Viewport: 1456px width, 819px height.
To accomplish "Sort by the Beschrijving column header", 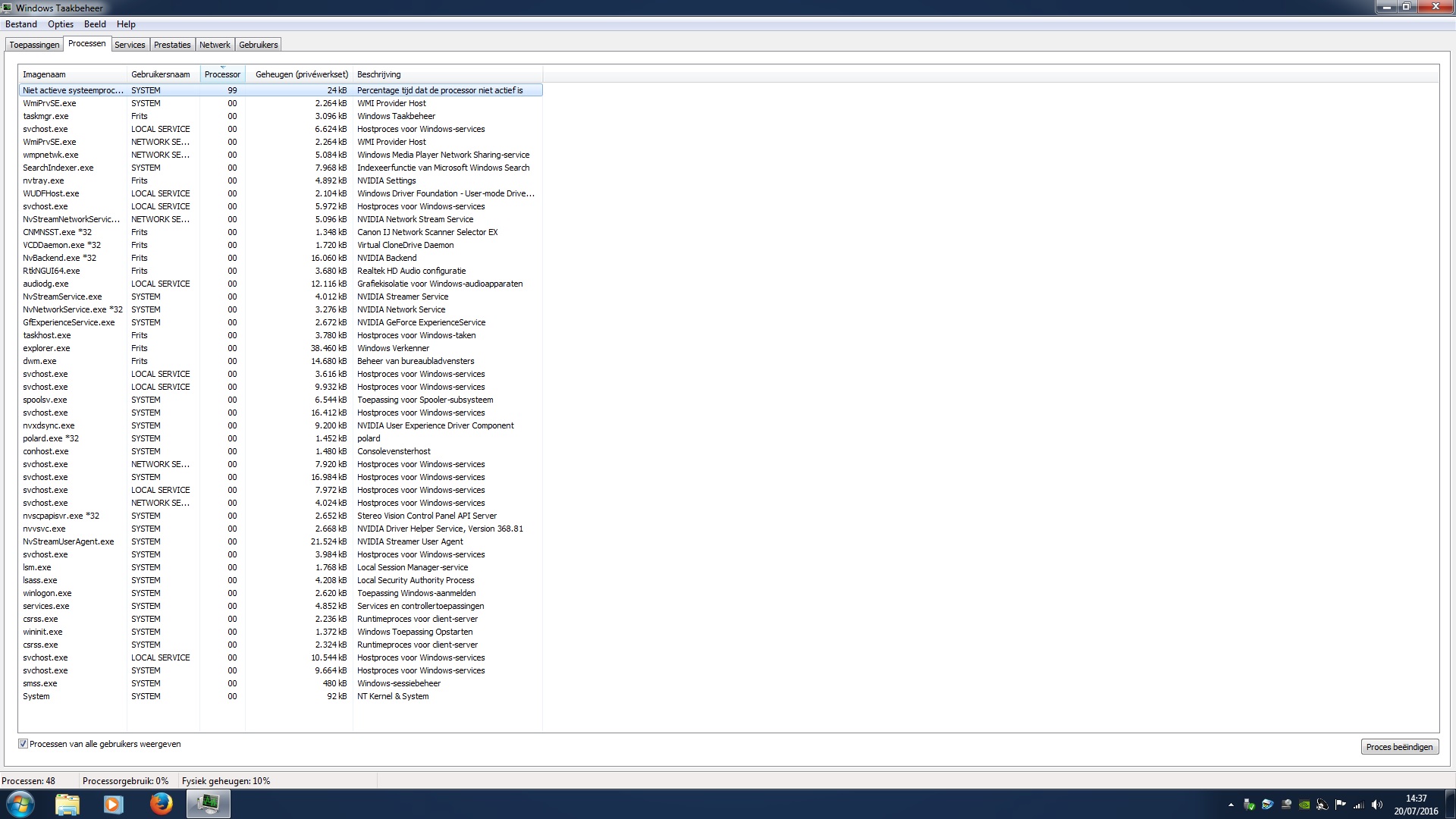I will pyautogui.click(x=447, y=74).
